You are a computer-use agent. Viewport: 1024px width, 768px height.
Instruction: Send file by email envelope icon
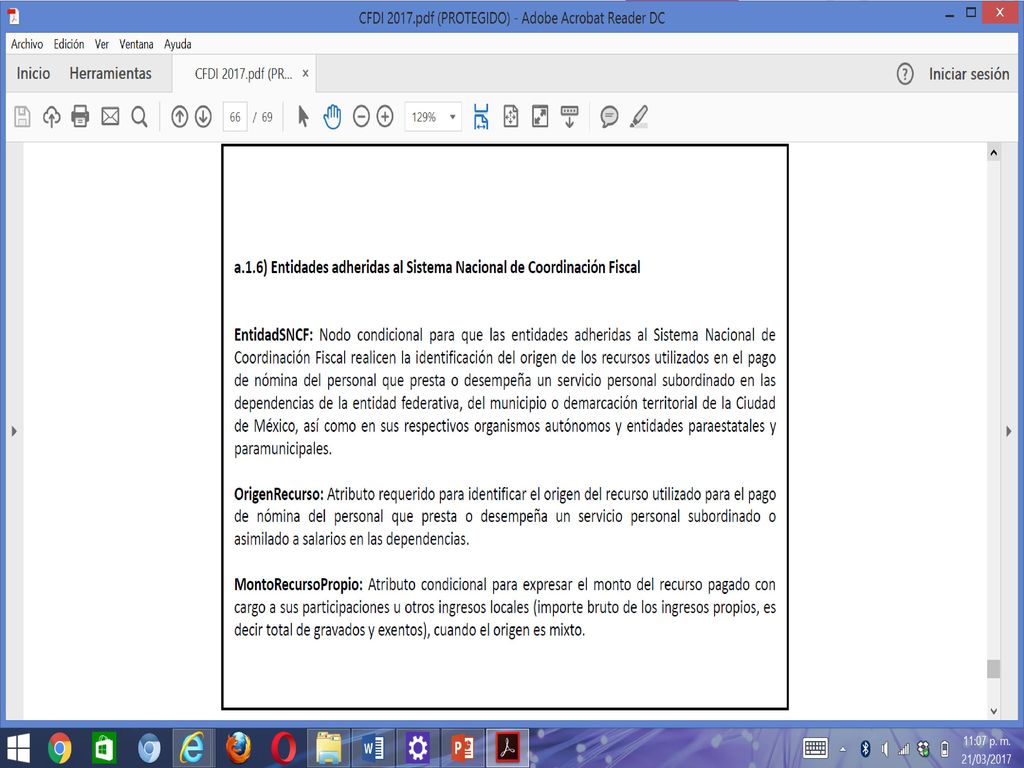(x=110, y=117)
